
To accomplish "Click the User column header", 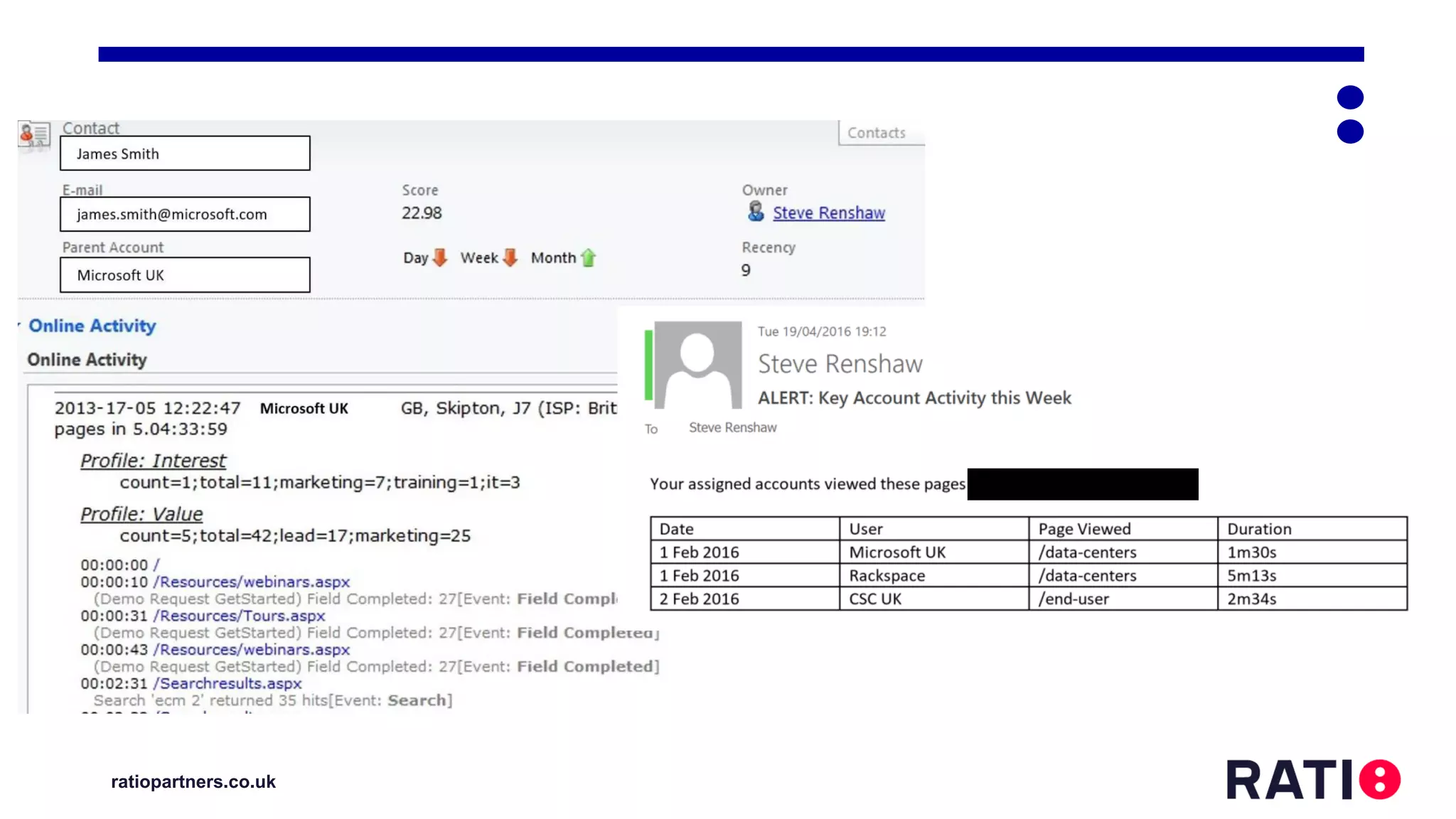I will pyautogui.click(x=934, y=529).
